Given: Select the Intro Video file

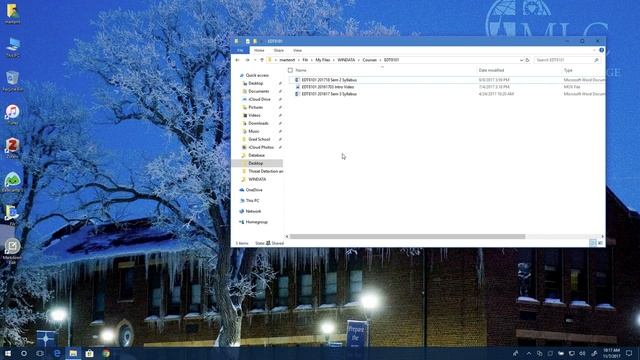Looking at the screenshot, I should pos(328,87).
